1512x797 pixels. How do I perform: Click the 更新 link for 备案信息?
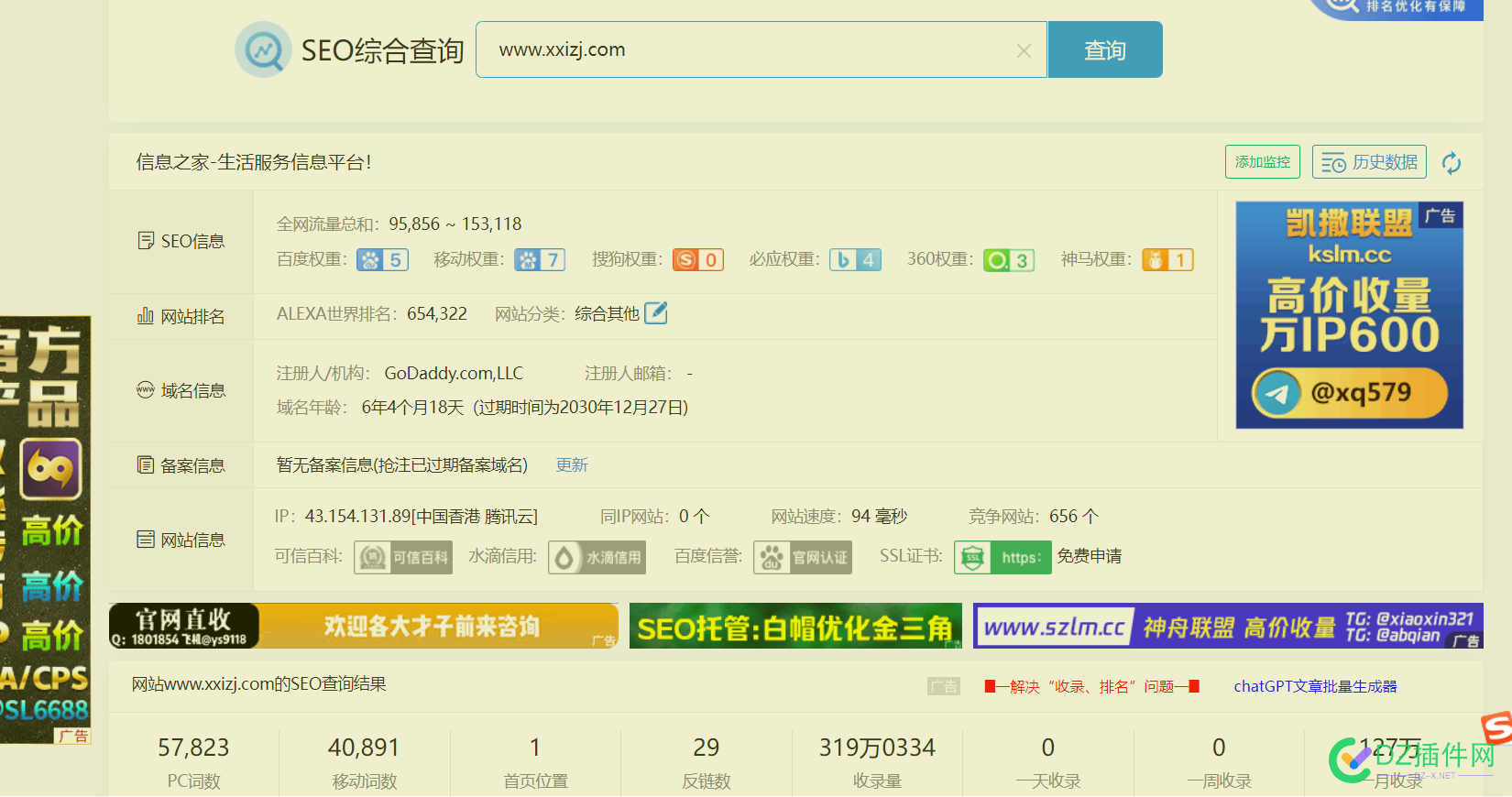coord(572,465)
